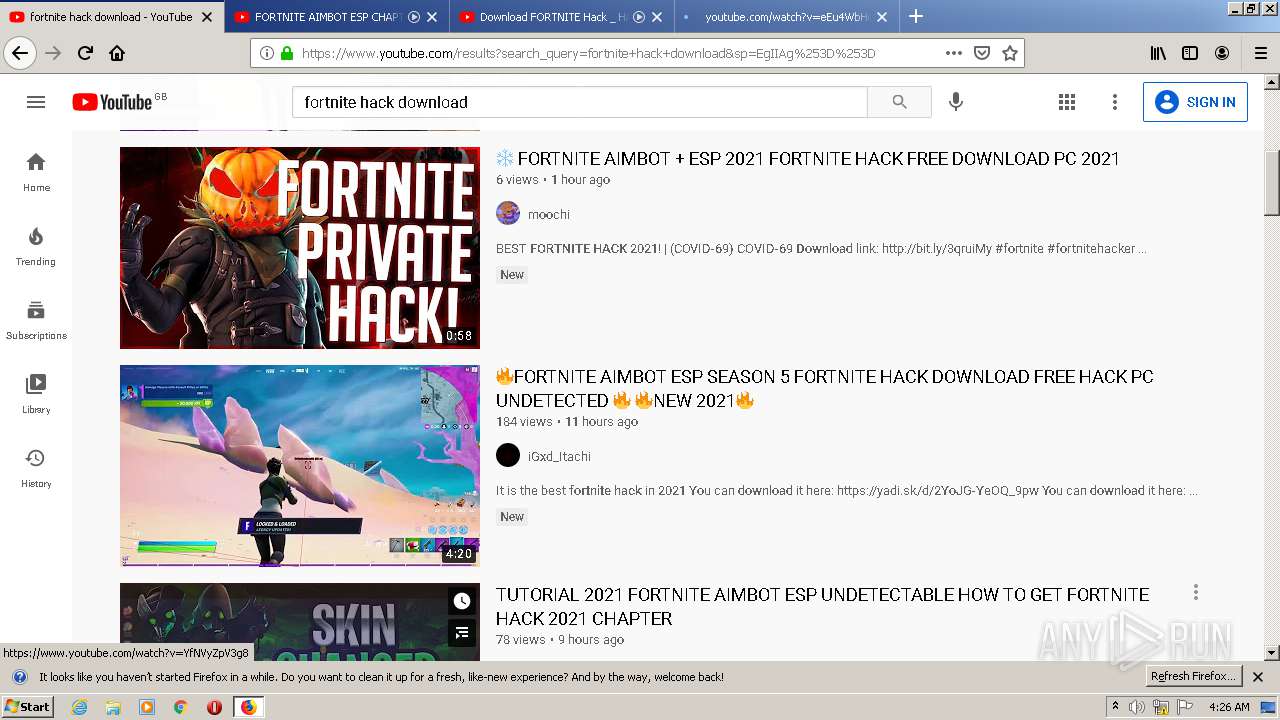Viewport: 1280px width, 720px height.
Task: Open the Firefox library toolbar icon
Action: coord(1158,53)
